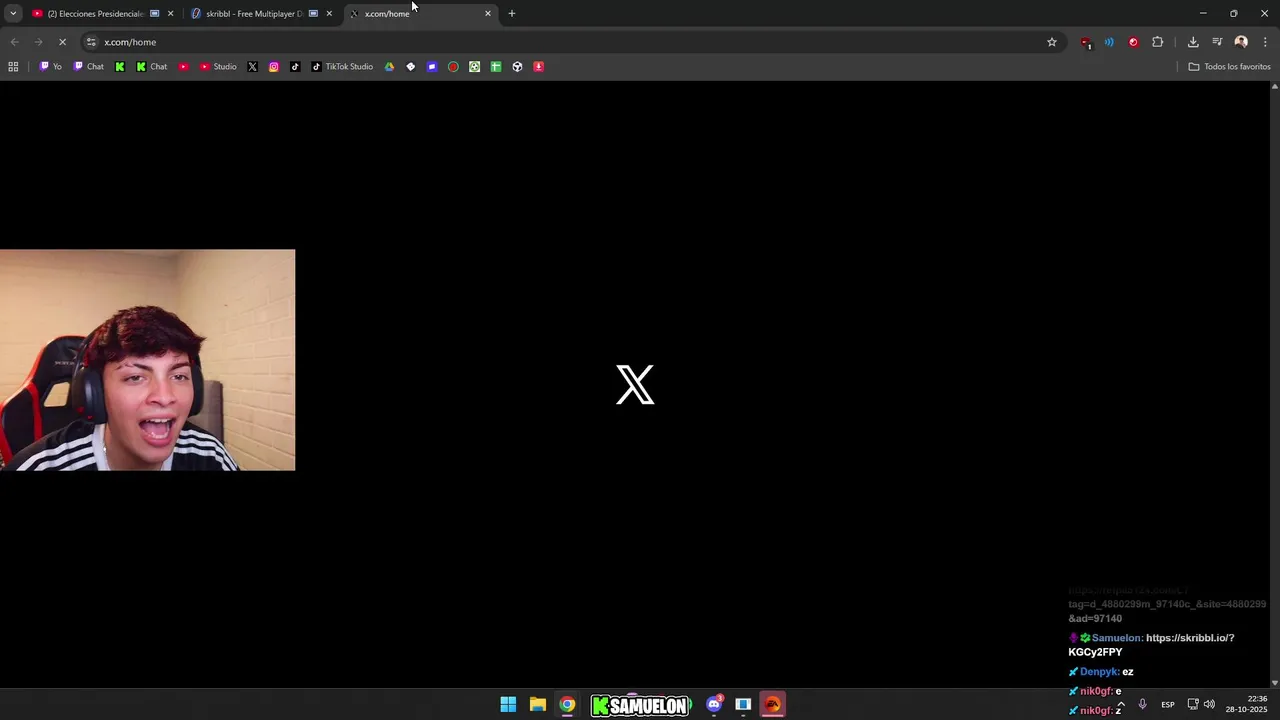1280x720 pixels.
Task: Close the x.com/home tab
Action: point(488,14)
